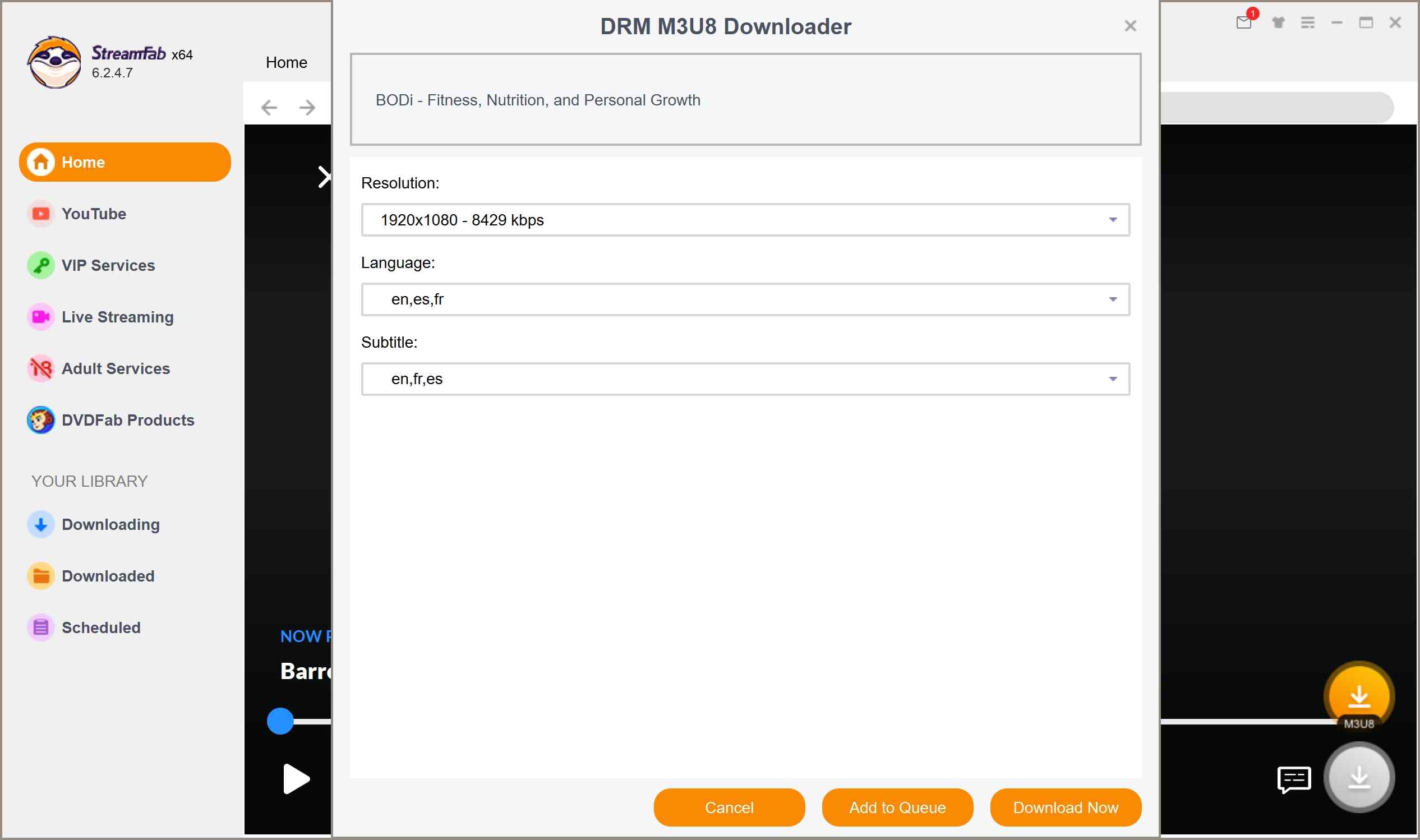Close the StreamFab main window
1420x840 pixels.
pyautogui.click(x=1395, y=22)
